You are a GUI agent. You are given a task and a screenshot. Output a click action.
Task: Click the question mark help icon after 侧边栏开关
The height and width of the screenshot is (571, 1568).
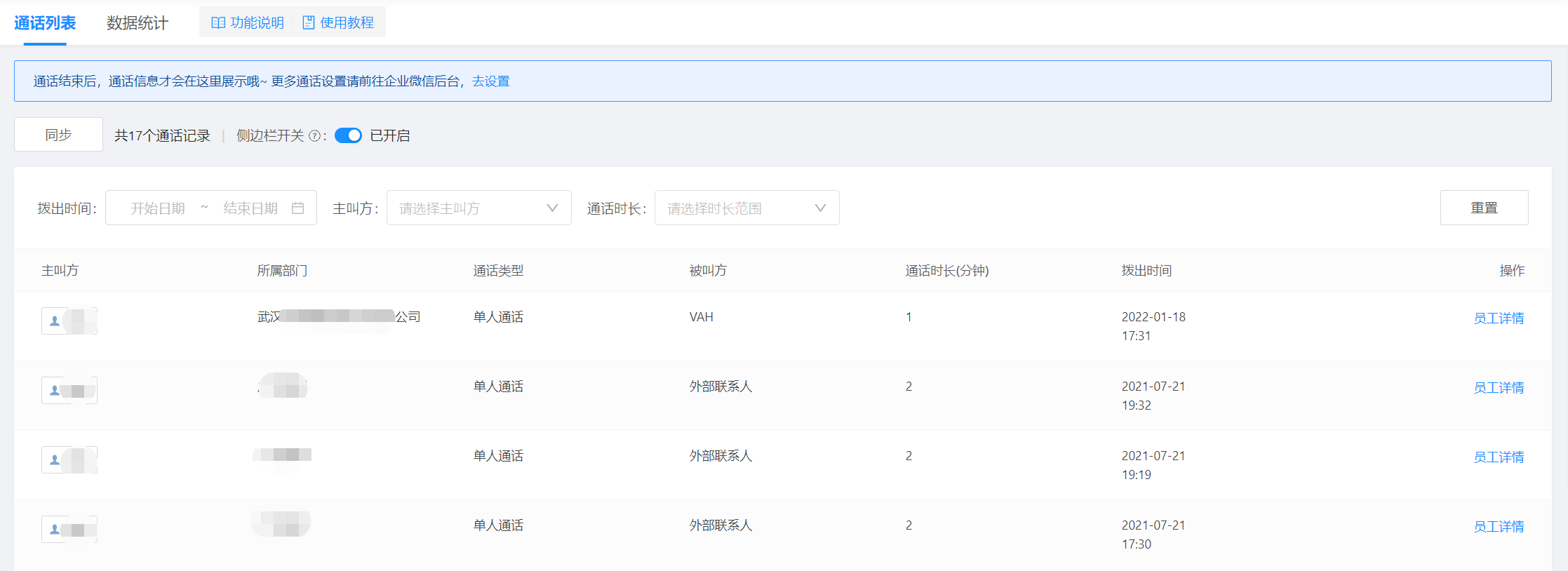click(314, 136)
